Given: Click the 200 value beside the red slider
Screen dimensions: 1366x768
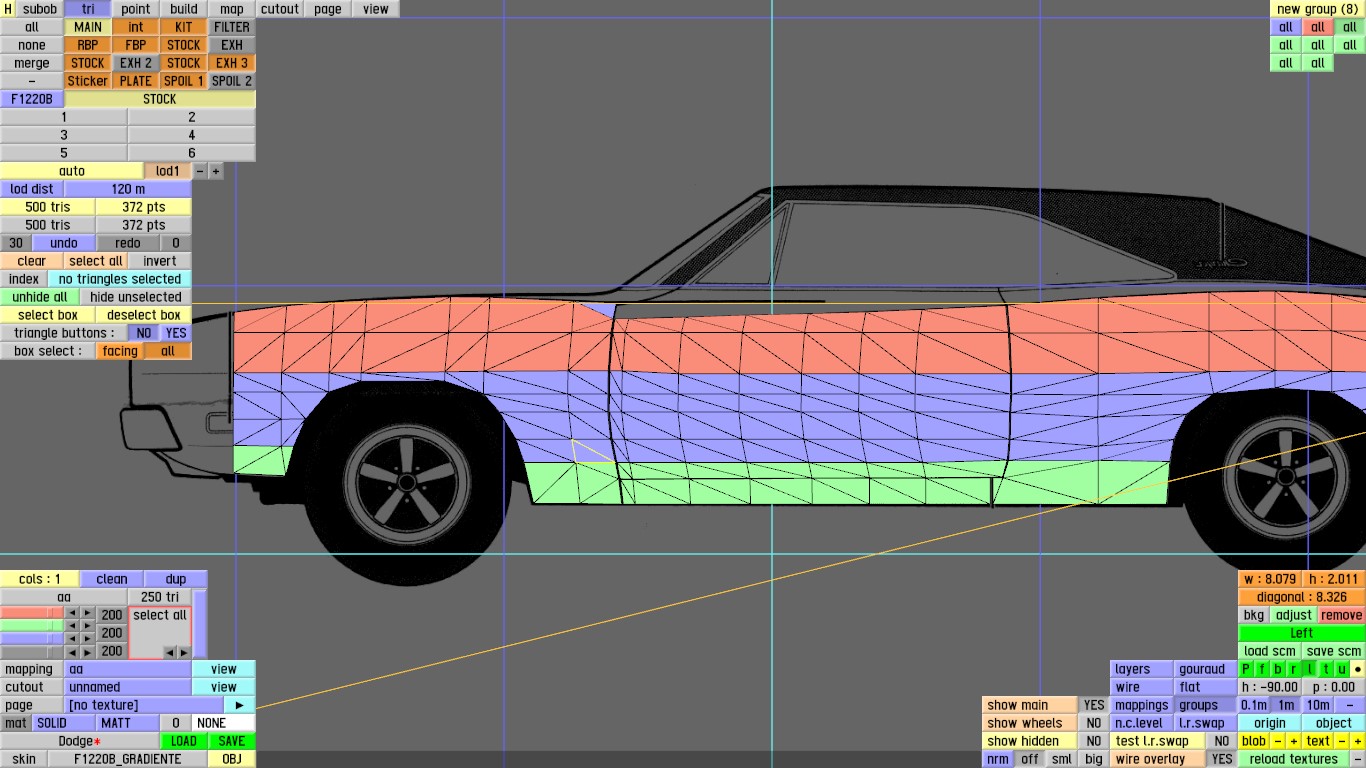Looking at the screenshot, I should click(x=112, y=614).
